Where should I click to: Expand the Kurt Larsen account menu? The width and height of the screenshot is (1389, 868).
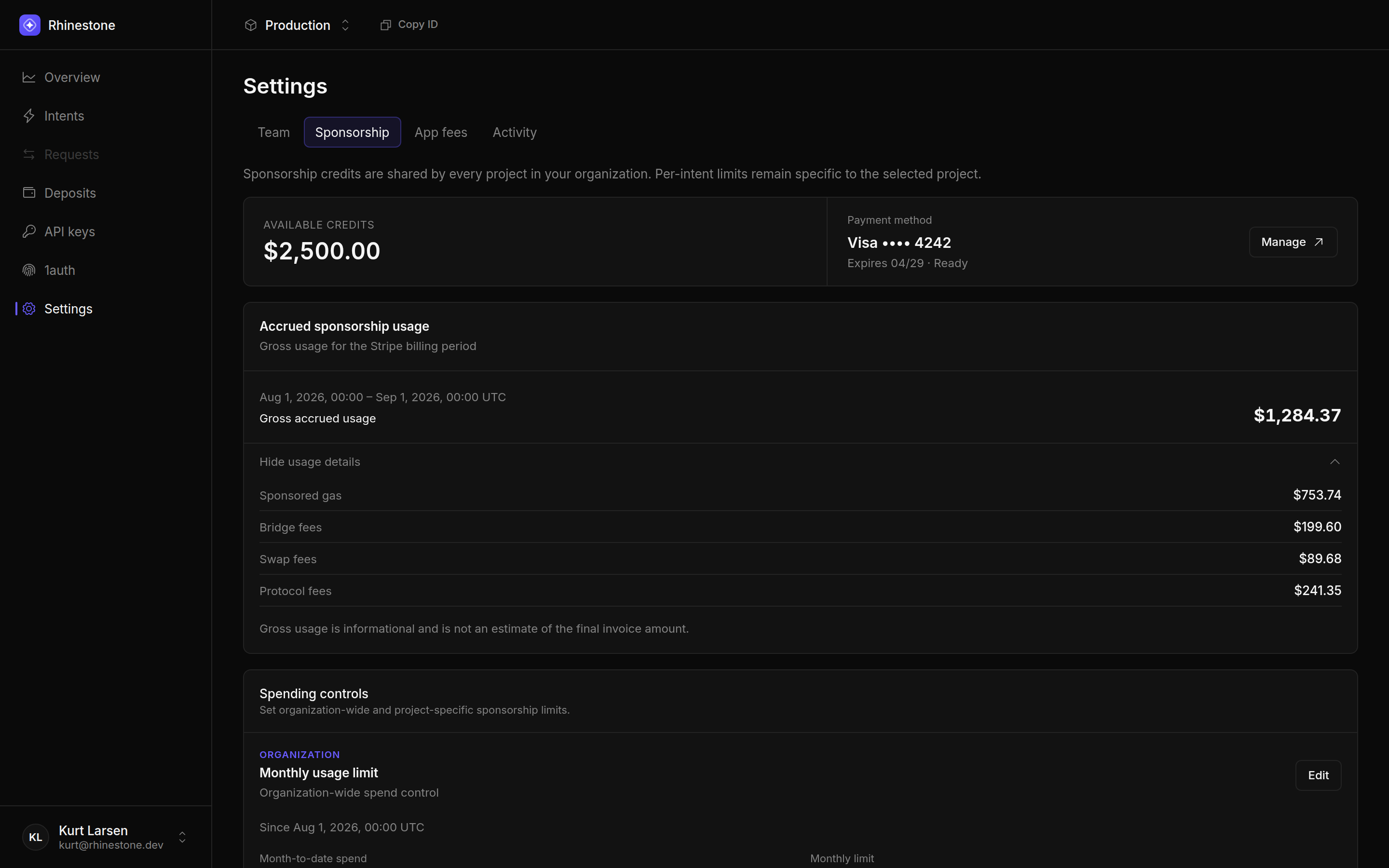click(182, 837)
